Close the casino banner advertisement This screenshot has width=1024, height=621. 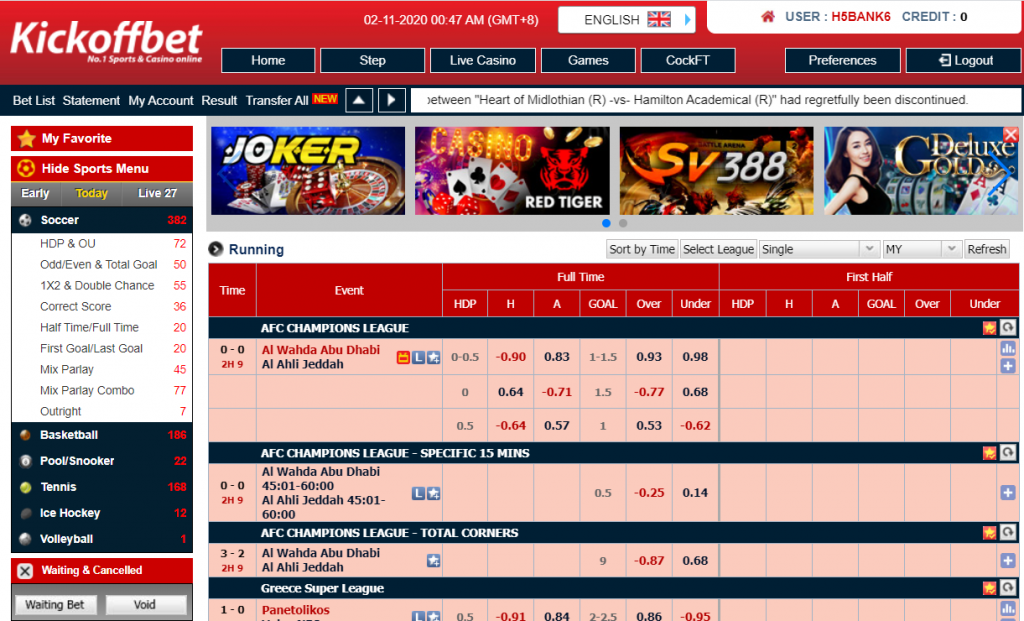1010,135
